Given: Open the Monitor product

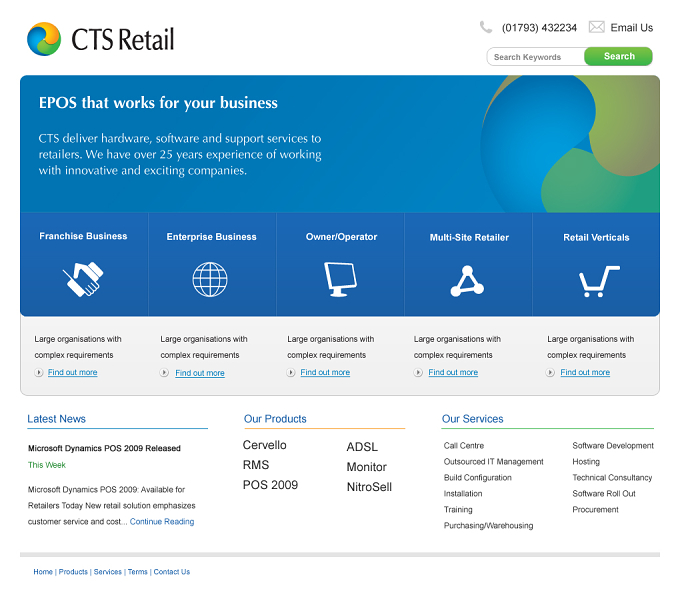Looking at the screenshot, I should (366, 467).
